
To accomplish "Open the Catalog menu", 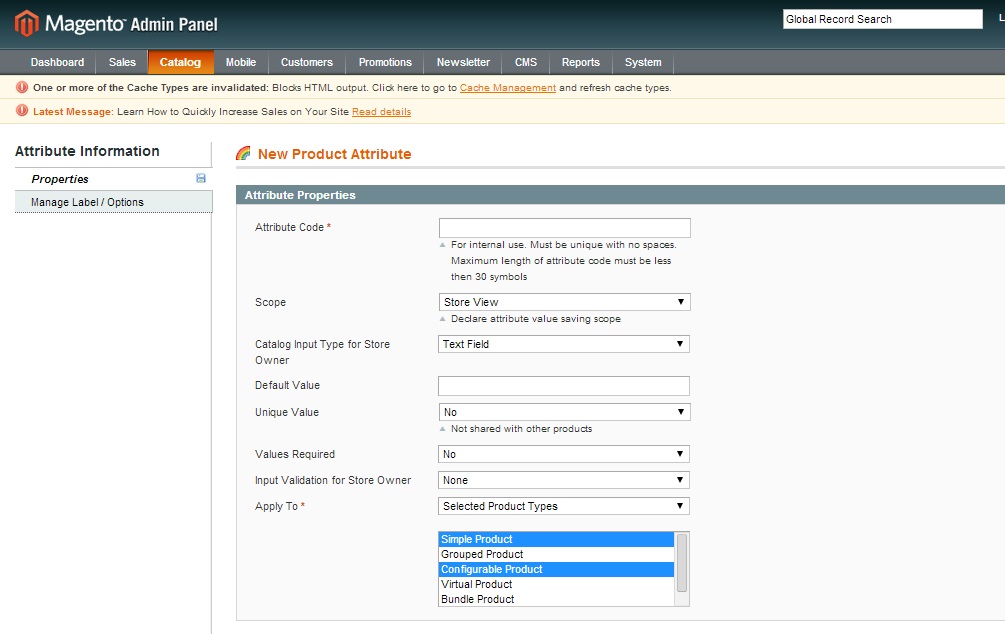I will 180,62.
